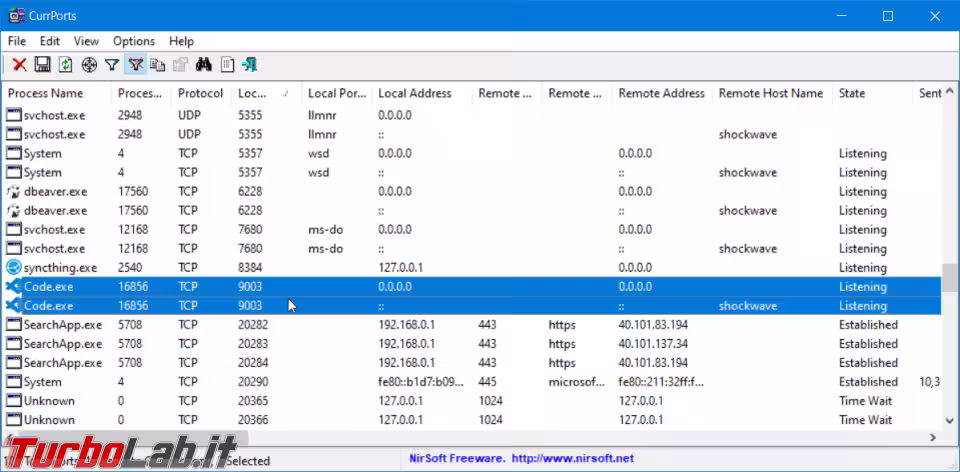Click the 8384 local port cell
The height and width of the screenshot is (472, 960).
pyautogui.click(x=250, y=268)
